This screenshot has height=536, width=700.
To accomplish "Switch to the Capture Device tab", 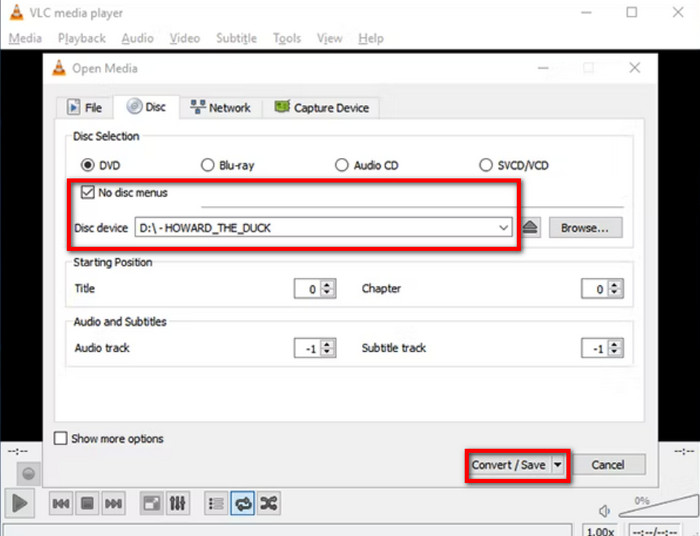I will (x=321, y=108).
